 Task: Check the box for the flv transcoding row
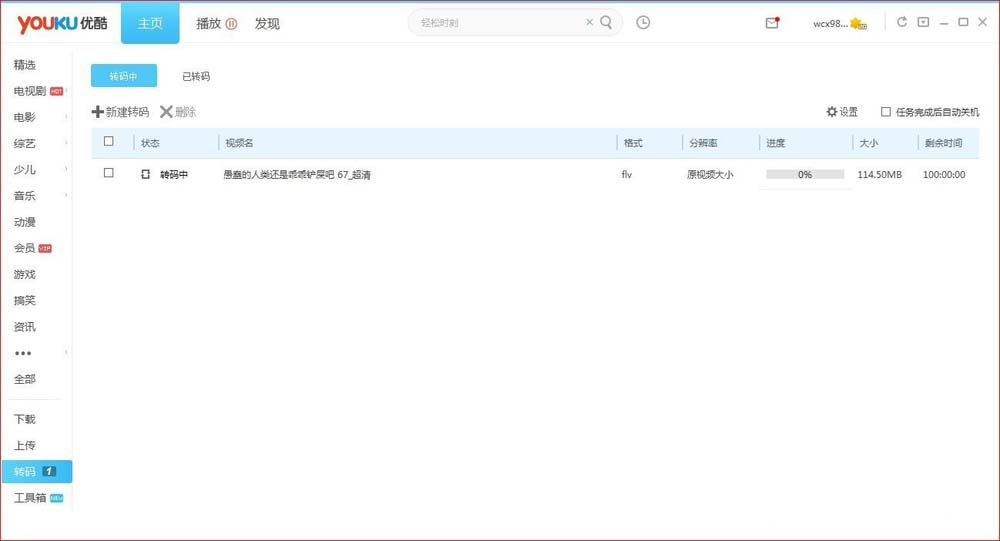pyautogui.click(x=108, y=173)
